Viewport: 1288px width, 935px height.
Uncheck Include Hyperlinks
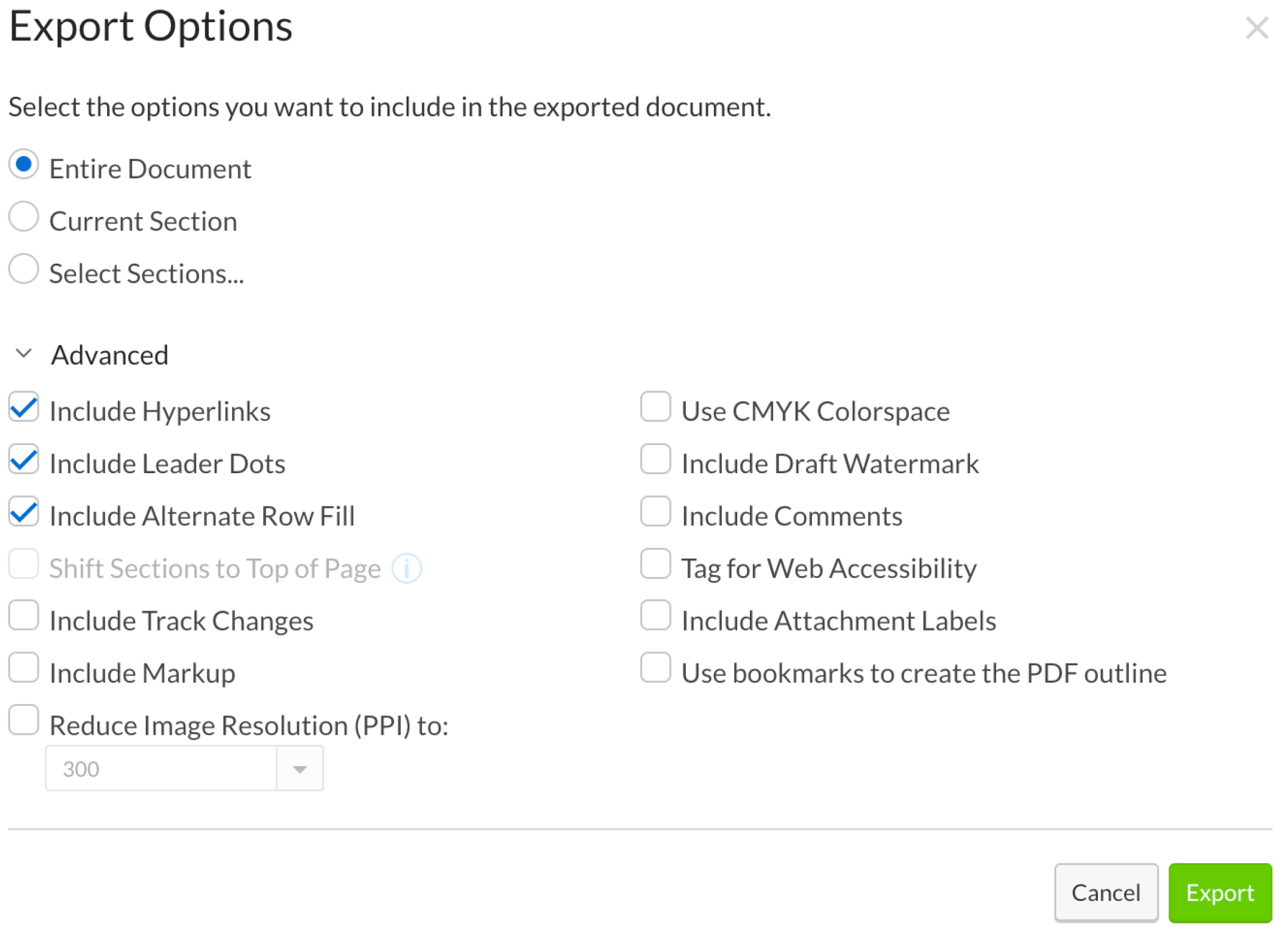click(x=24, y=407)
